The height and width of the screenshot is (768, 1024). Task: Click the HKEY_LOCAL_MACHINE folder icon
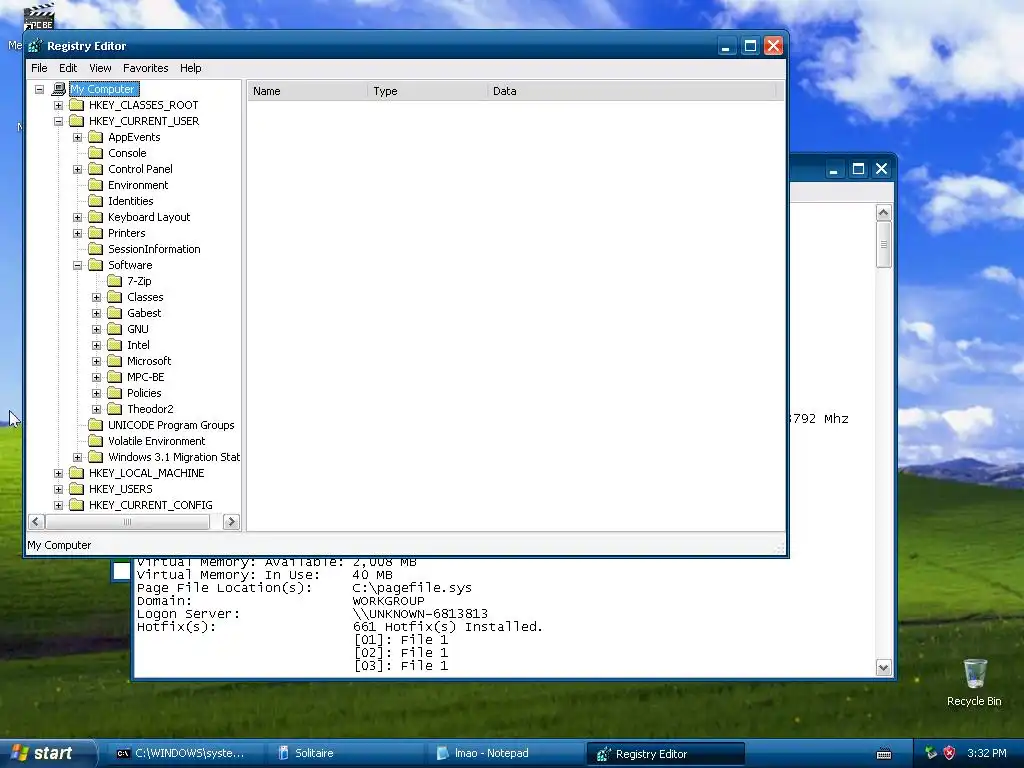(x=77, y=473)
